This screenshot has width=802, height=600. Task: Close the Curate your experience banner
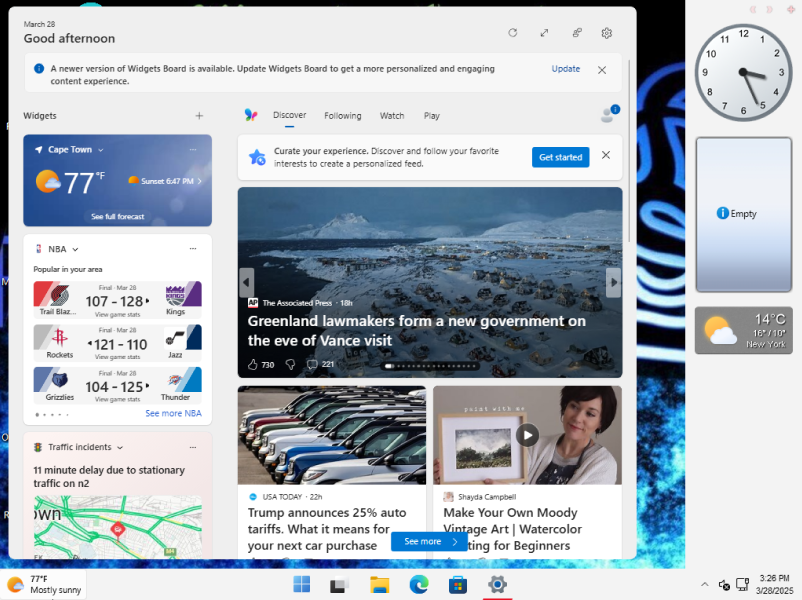[x=606, y=155]
